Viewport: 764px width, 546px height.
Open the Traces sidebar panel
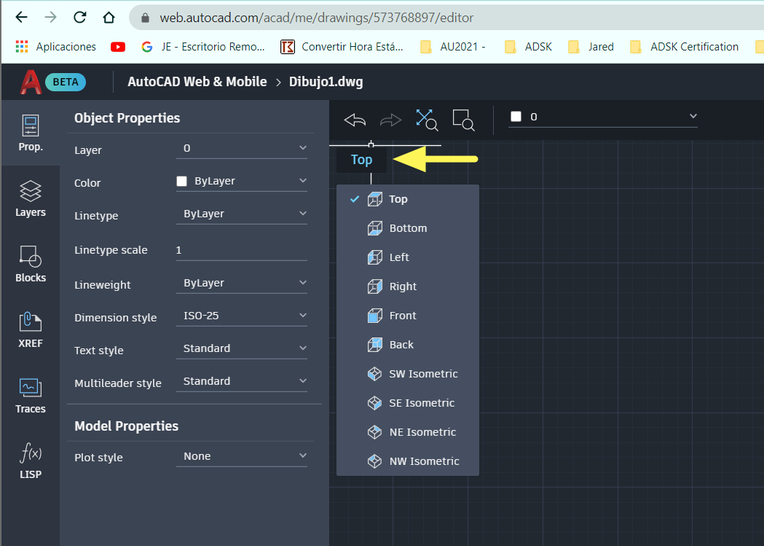pos(30,395)
